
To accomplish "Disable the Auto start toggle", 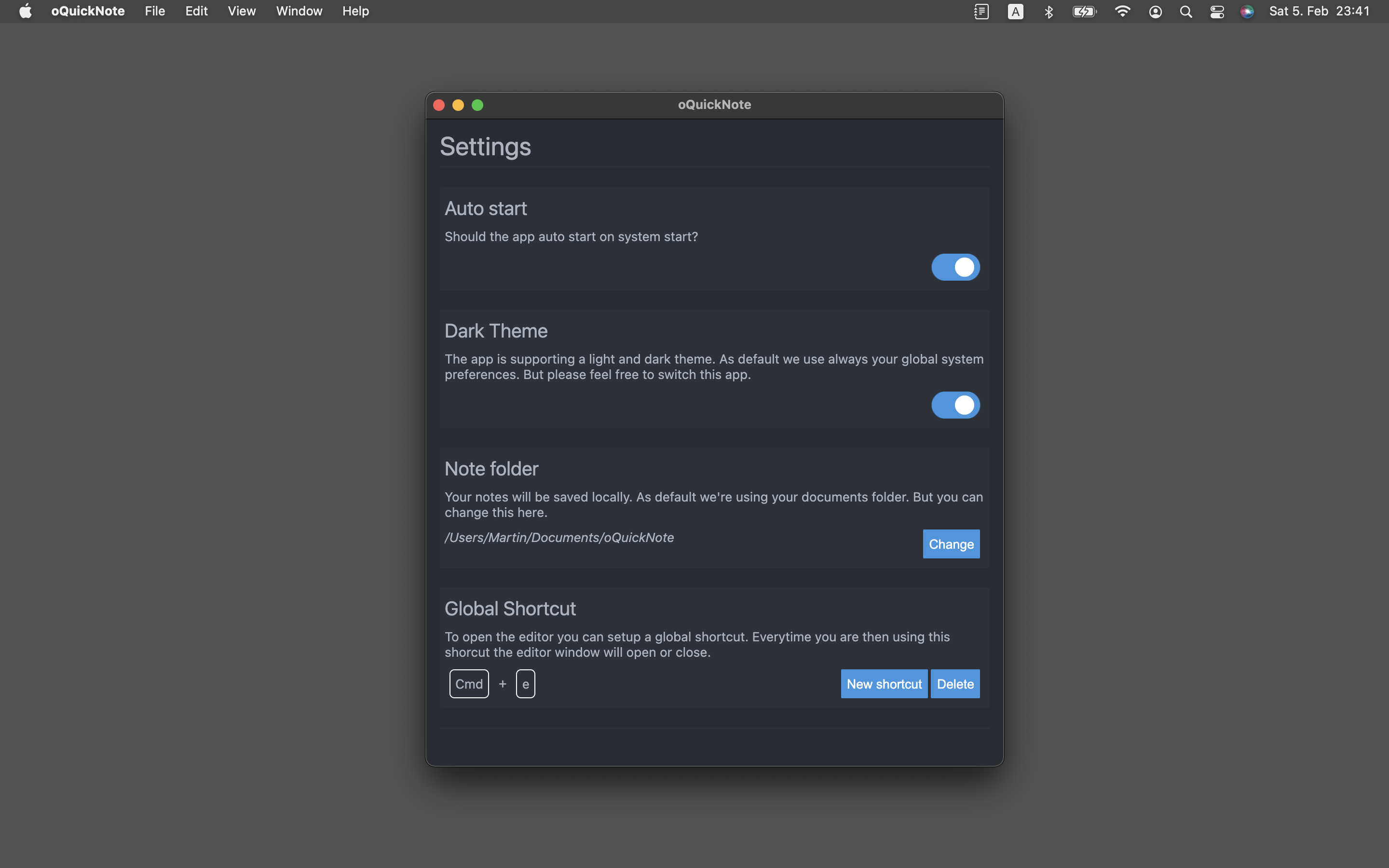I will click(955, 267).
